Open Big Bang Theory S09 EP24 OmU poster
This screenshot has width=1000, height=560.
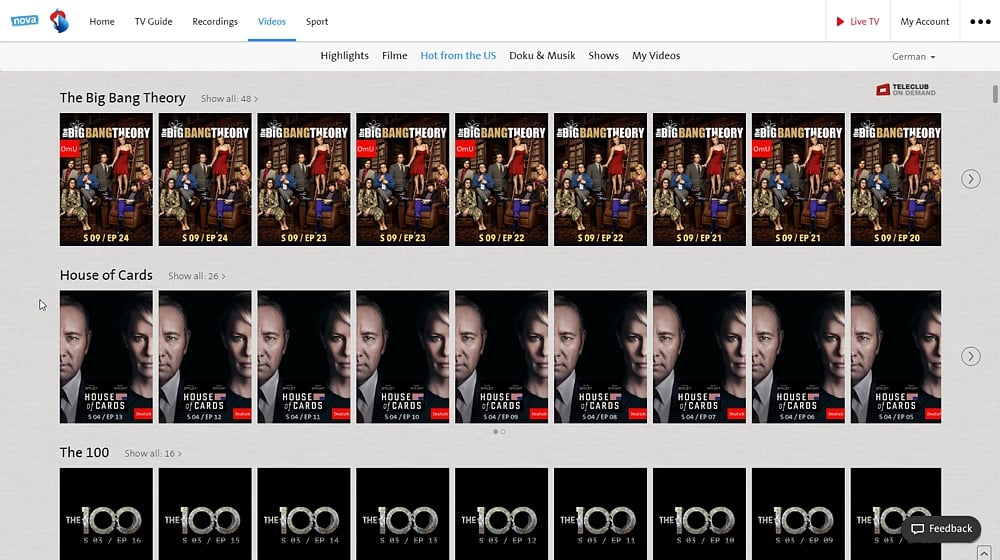tap(106, 179)
